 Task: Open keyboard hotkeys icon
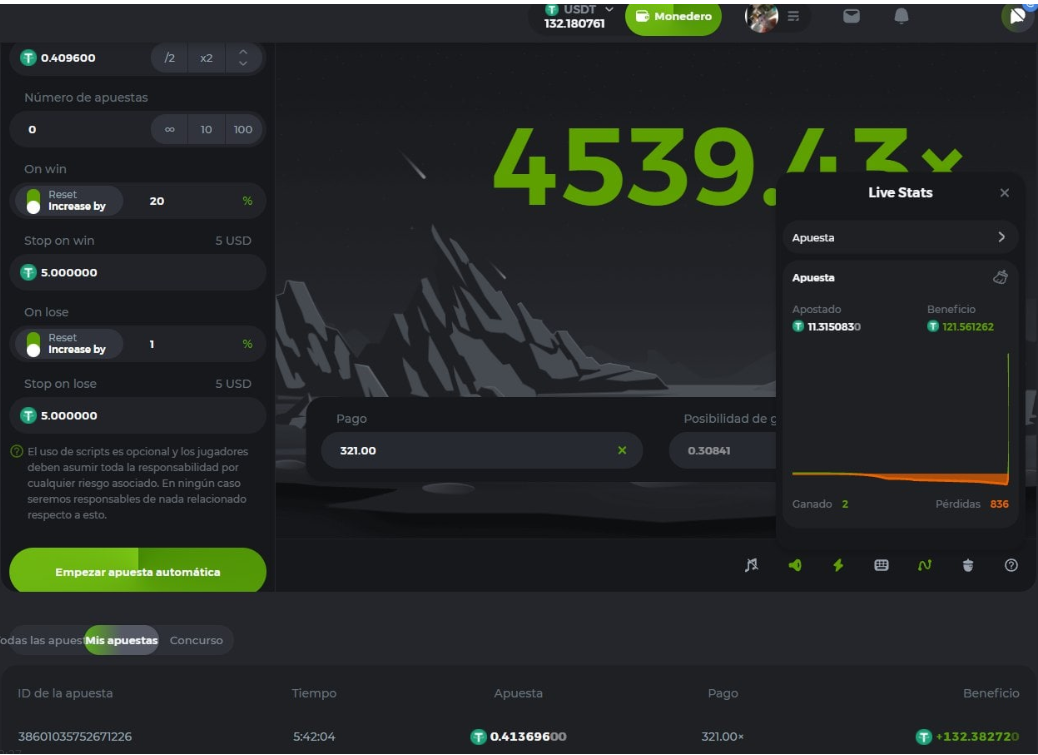(881, 565)
